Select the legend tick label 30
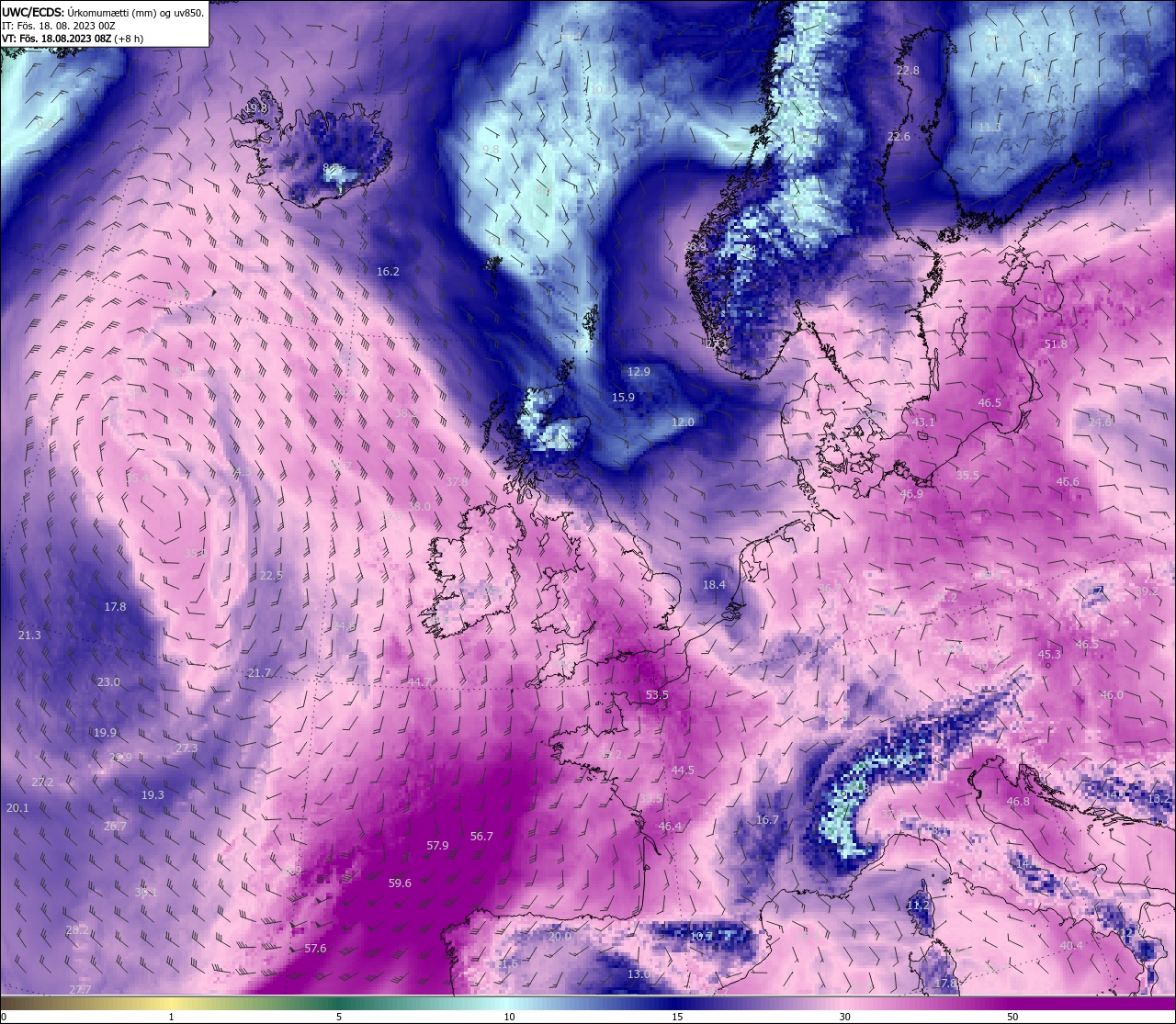 click(x=844, y=1017)
